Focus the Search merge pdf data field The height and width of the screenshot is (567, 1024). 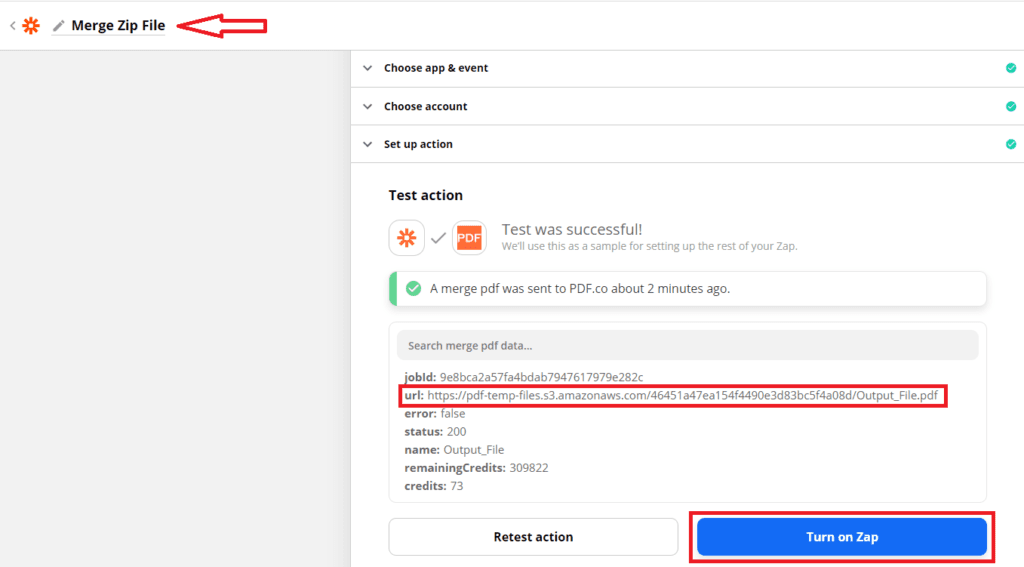pos(687,345)
